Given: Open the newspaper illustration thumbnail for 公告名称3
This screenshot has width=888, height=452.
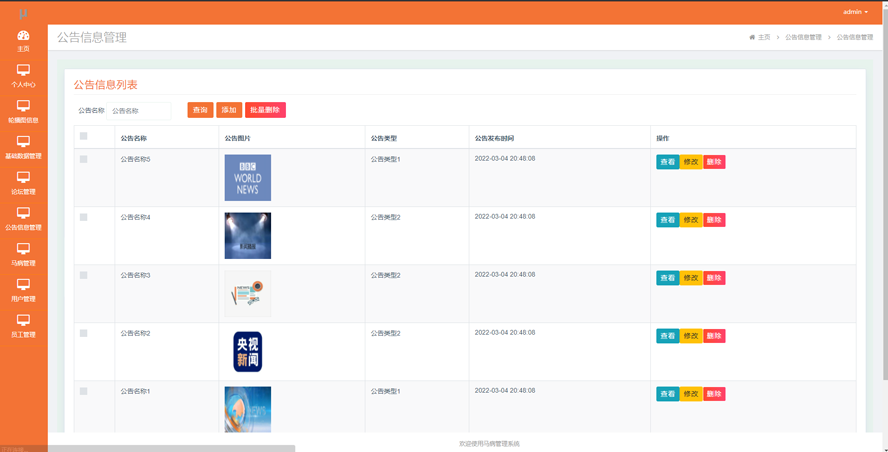Looking at the screenshot, I should (x=247, y=294).
